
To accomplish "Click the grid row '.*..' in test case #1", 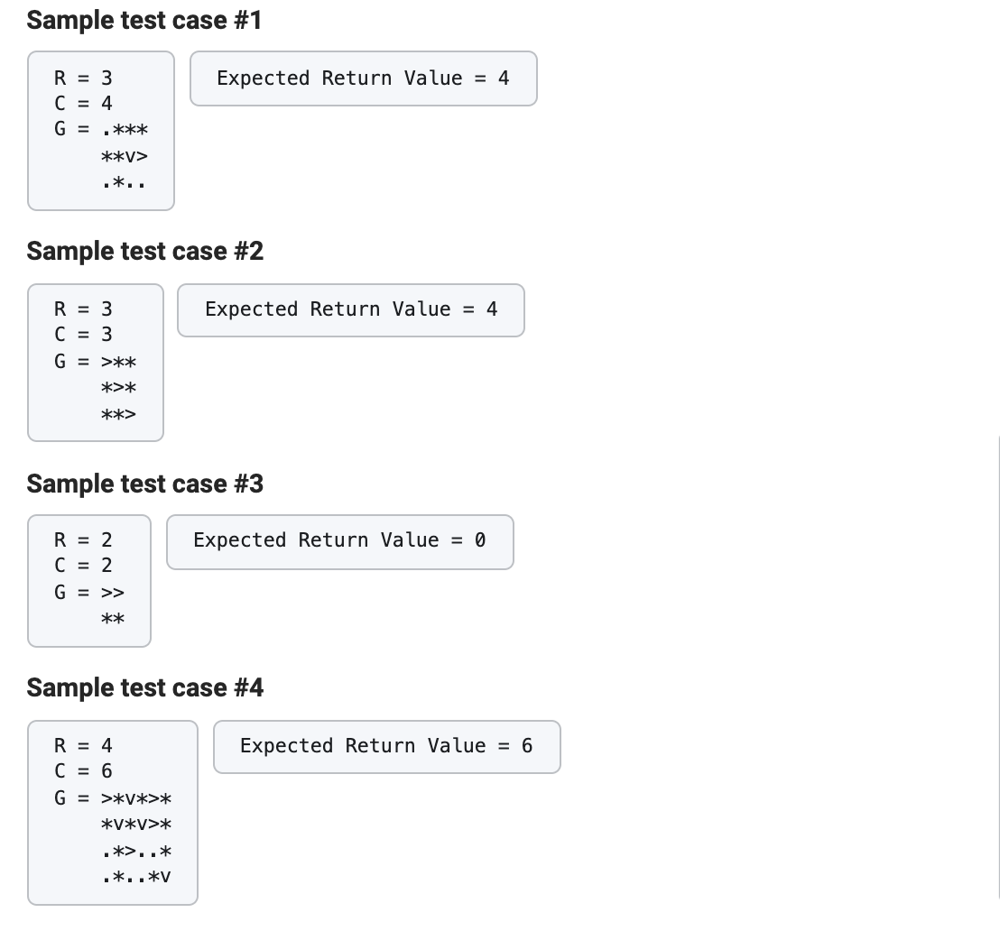I will click(x=124, y=183).
